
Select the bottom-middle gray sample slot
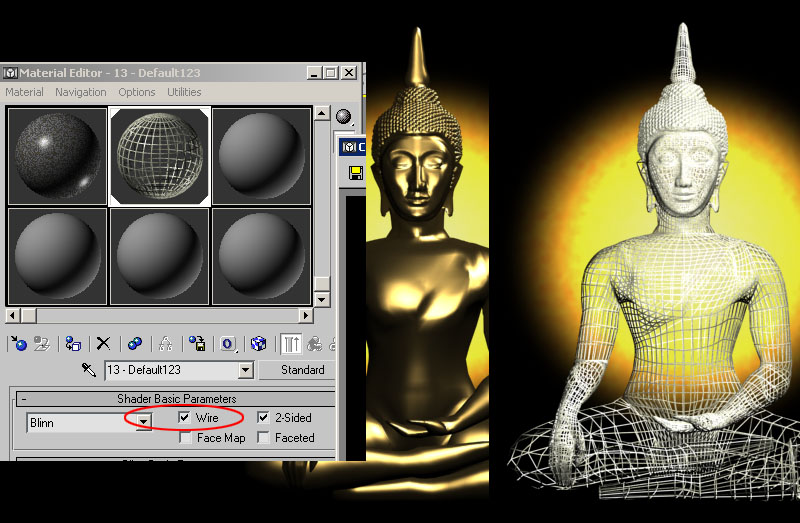point(160,256)
